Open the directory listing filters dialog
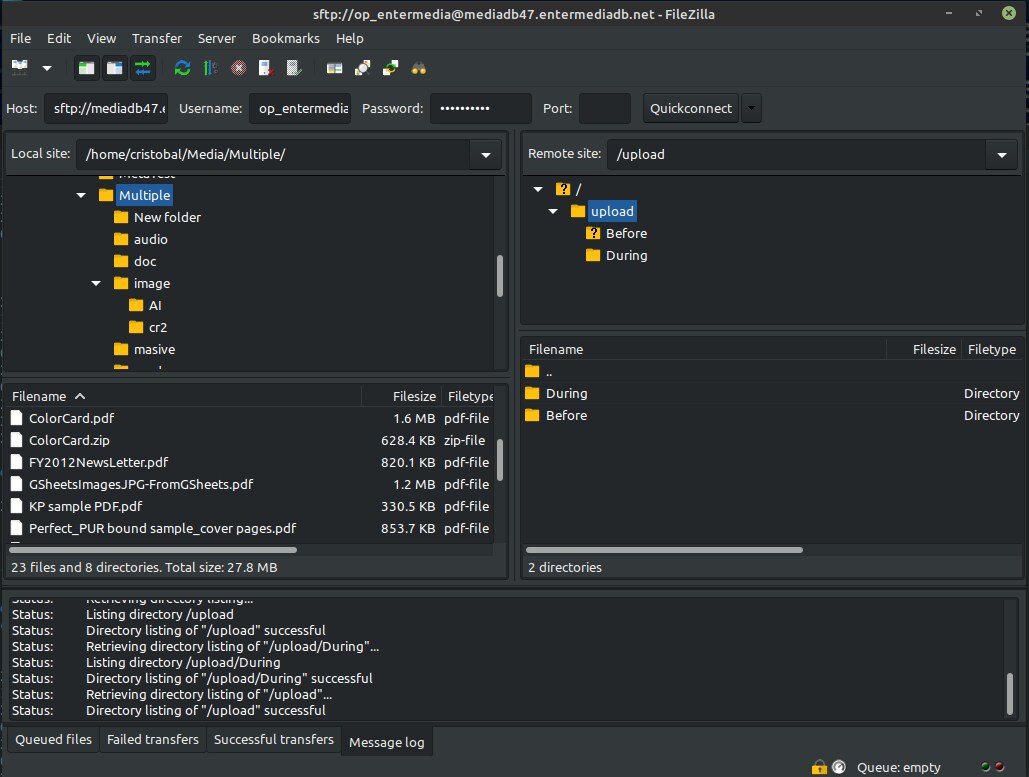Viewport: 1029px width, 777px height. (x=335, y=68)
